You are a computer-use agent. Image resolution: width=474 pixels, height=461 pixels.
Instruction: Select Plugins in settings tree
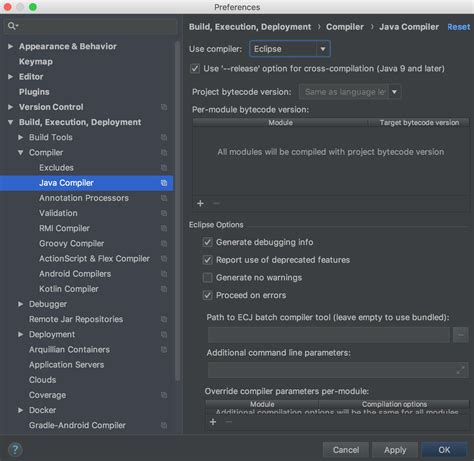(x=34, y=92)
